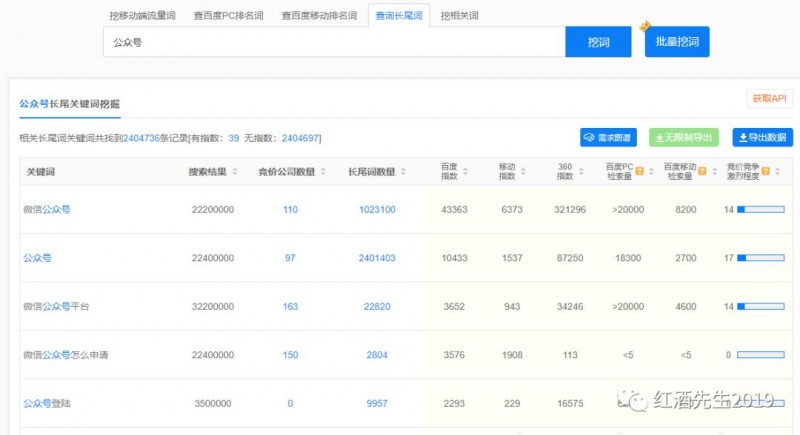Click the 挖词 search button
The width and height of the screenshot is (800, 435).
[x=598, y=42]
